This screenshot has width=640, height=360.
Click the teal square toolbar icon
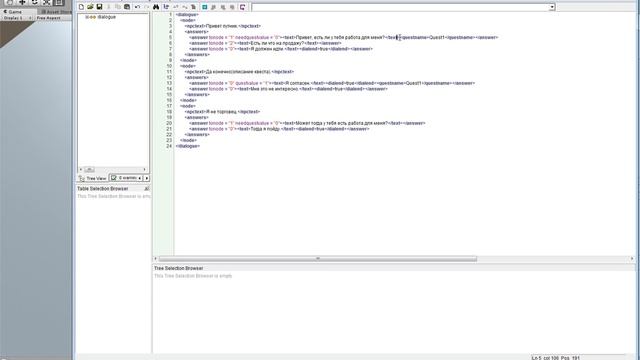pyautogui.click(x=204, y=7)
